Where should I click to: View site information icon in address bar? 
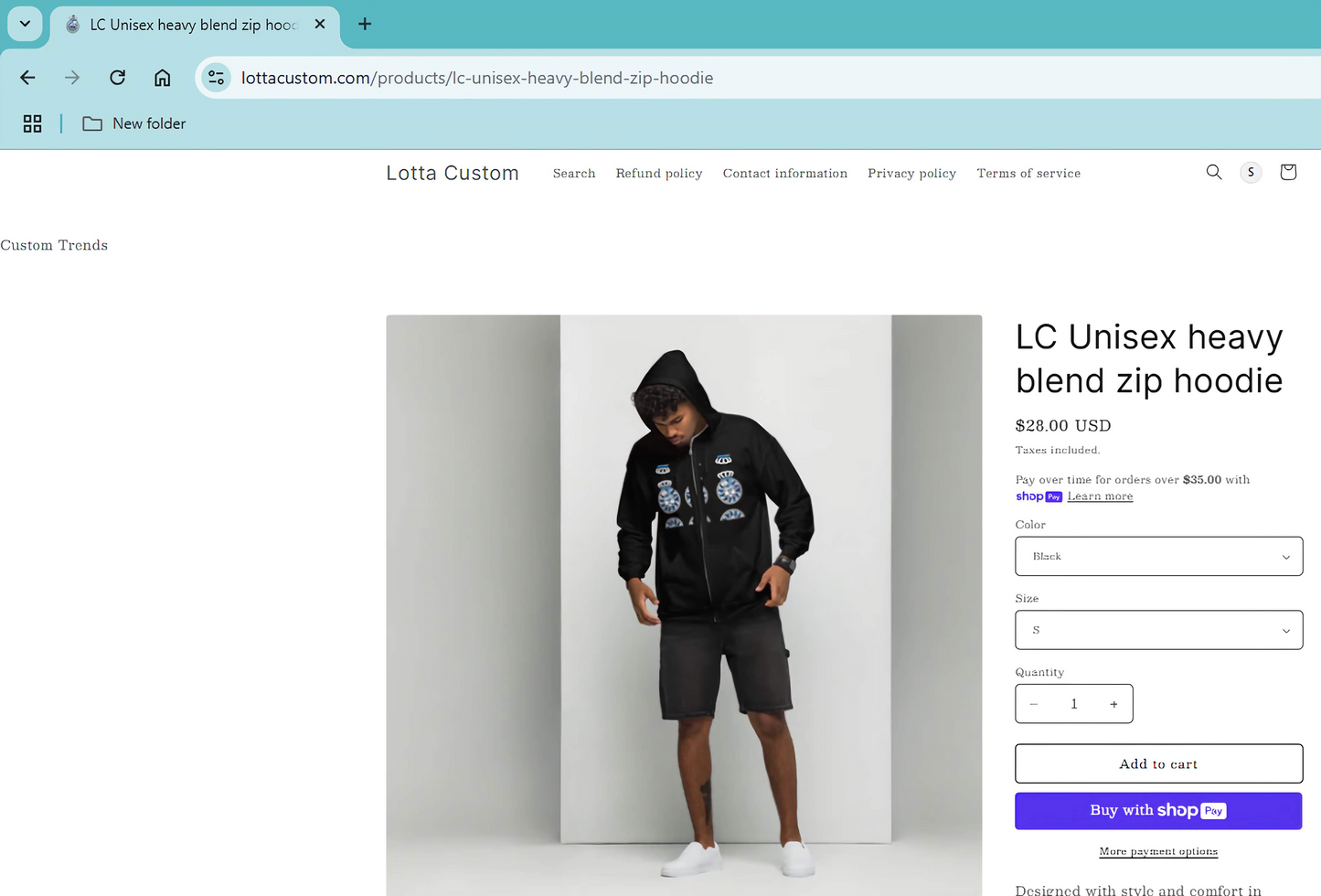point(216,78)
